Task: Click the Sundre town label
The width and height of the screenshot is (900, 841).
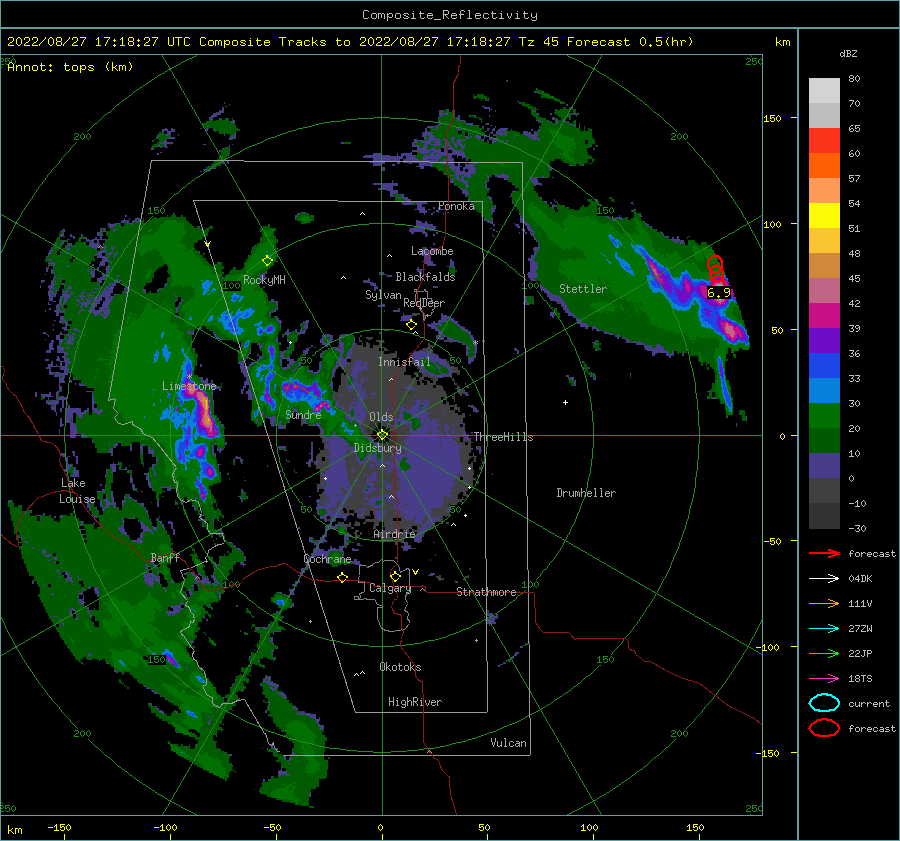Action: [x=303, y=414]
